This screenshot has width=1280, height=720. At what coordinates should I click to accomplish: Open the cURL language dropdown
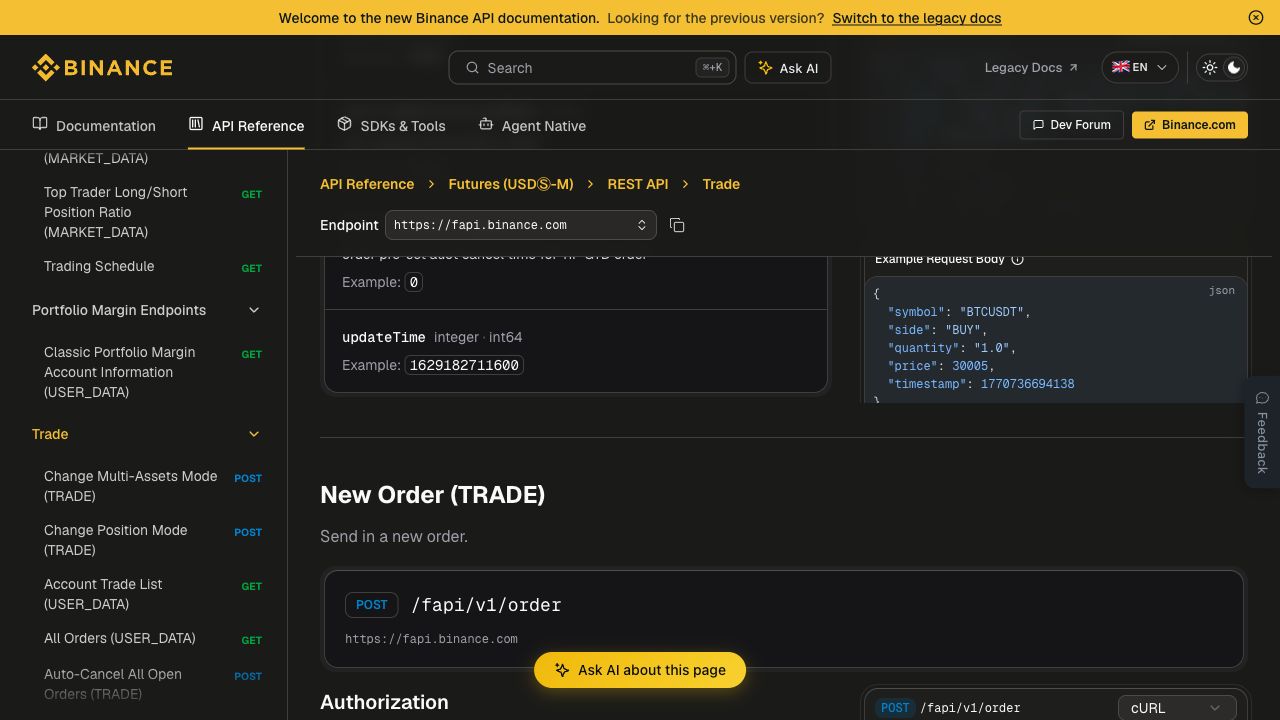[x=1177, y=708]
